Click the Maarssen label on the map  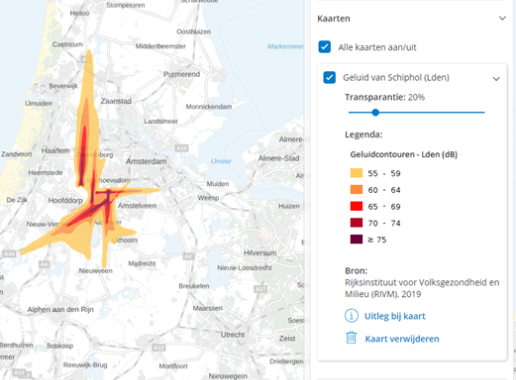207,308
